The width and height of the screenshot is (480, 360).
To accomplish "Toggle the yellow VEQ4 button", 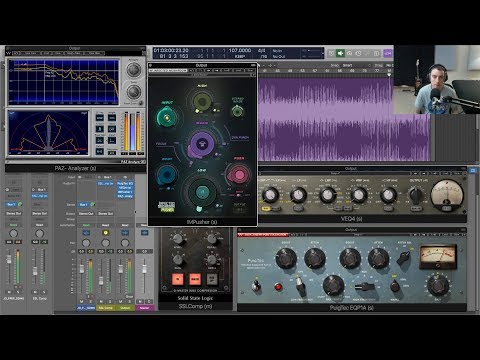I will pos(266,209).
